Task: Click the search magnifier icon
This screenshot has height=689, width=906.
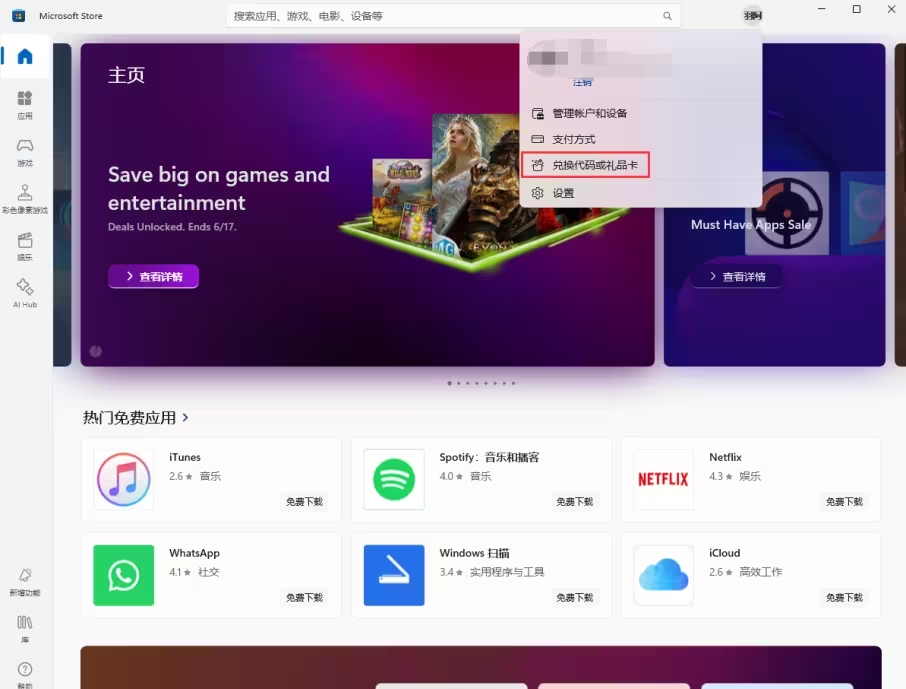Action: (x=667, y=16)
